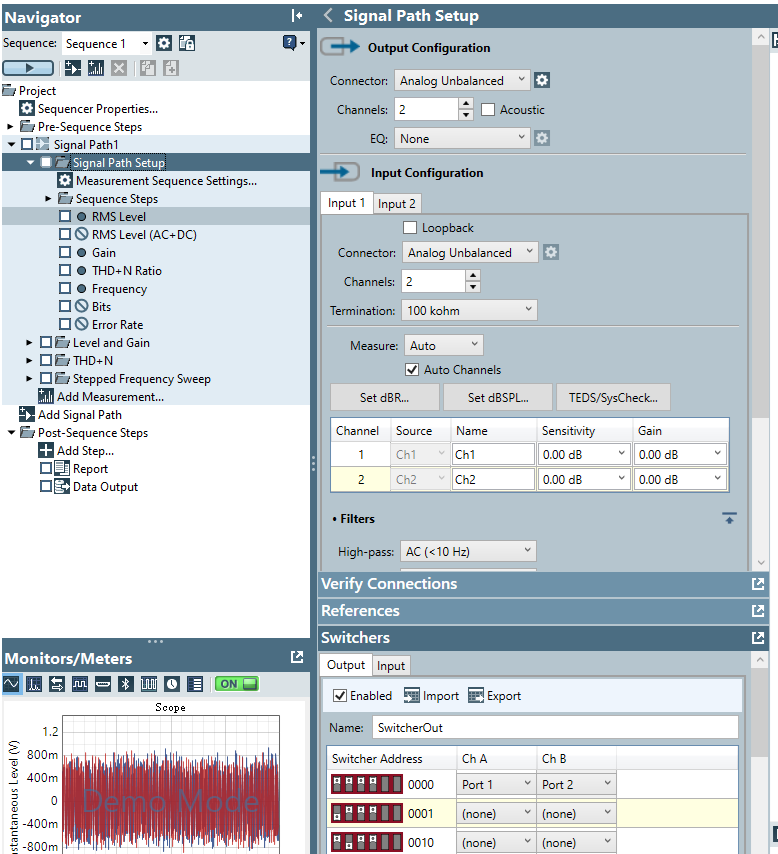Click the add signal path toolbar icon
The height and width of the screenshot is (854, 778).
72,68
